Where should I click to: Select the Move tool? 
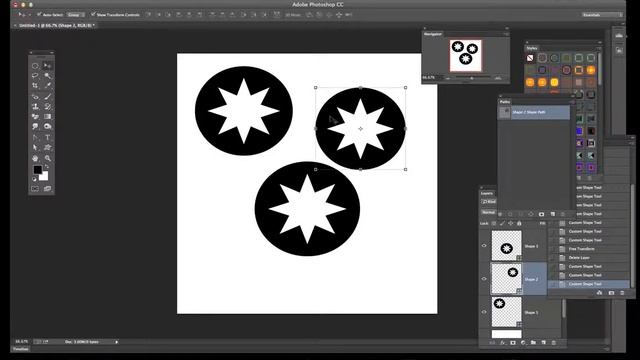click(x=48, y=66)
